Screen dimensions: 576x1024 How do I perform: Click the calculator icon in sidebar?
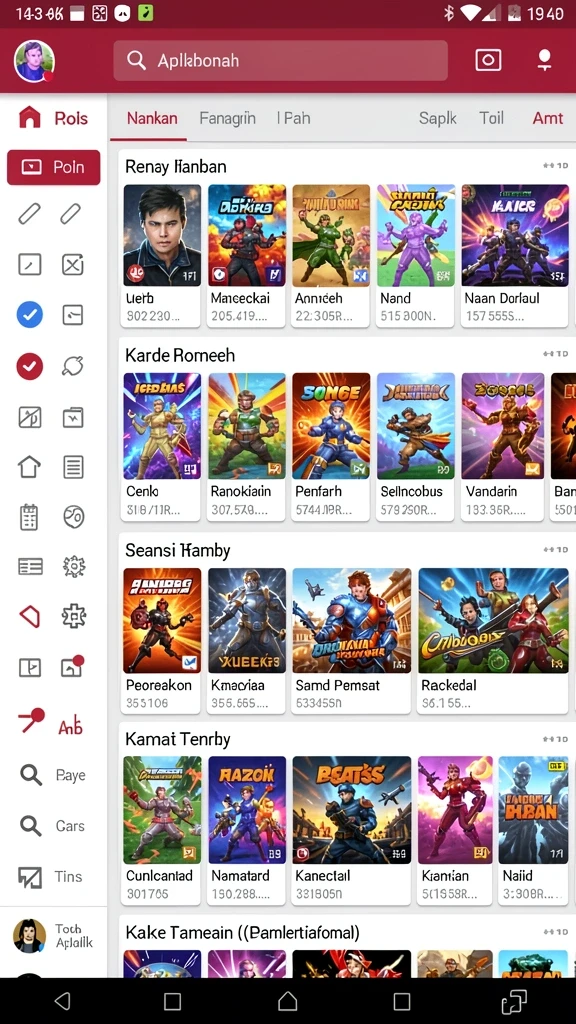[x=29, y=517]
